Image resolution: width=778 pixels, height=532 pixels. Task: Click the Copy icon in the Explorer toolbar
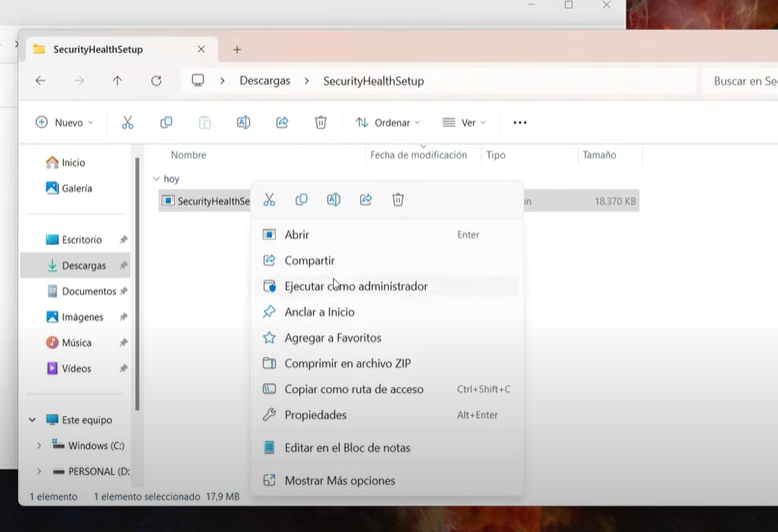[166, 123]
